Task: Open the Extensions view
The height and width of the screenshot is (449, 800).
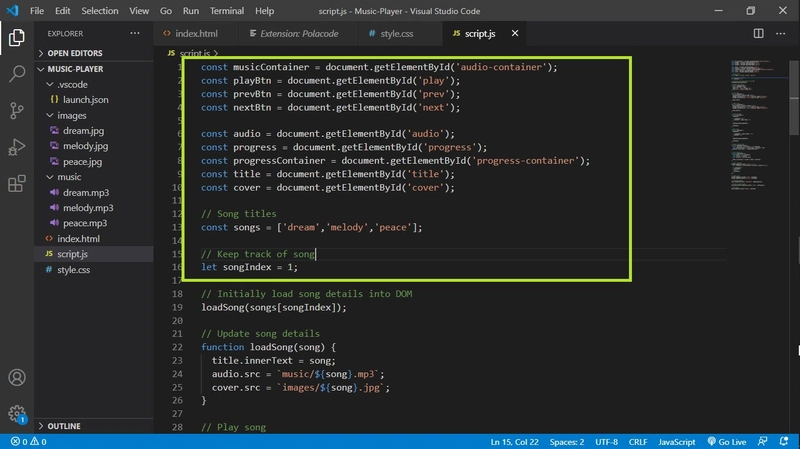Action: 17,184
